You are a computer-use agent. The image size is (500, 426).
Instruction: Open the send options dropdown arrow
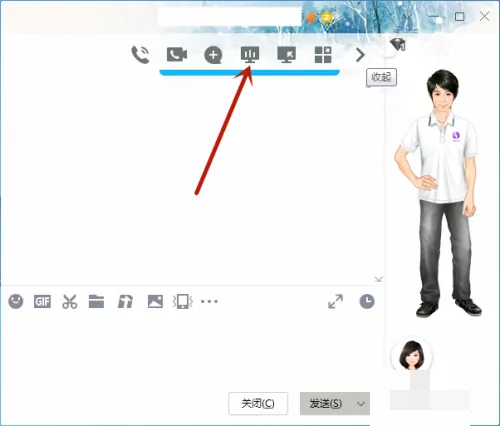point(361,404)
